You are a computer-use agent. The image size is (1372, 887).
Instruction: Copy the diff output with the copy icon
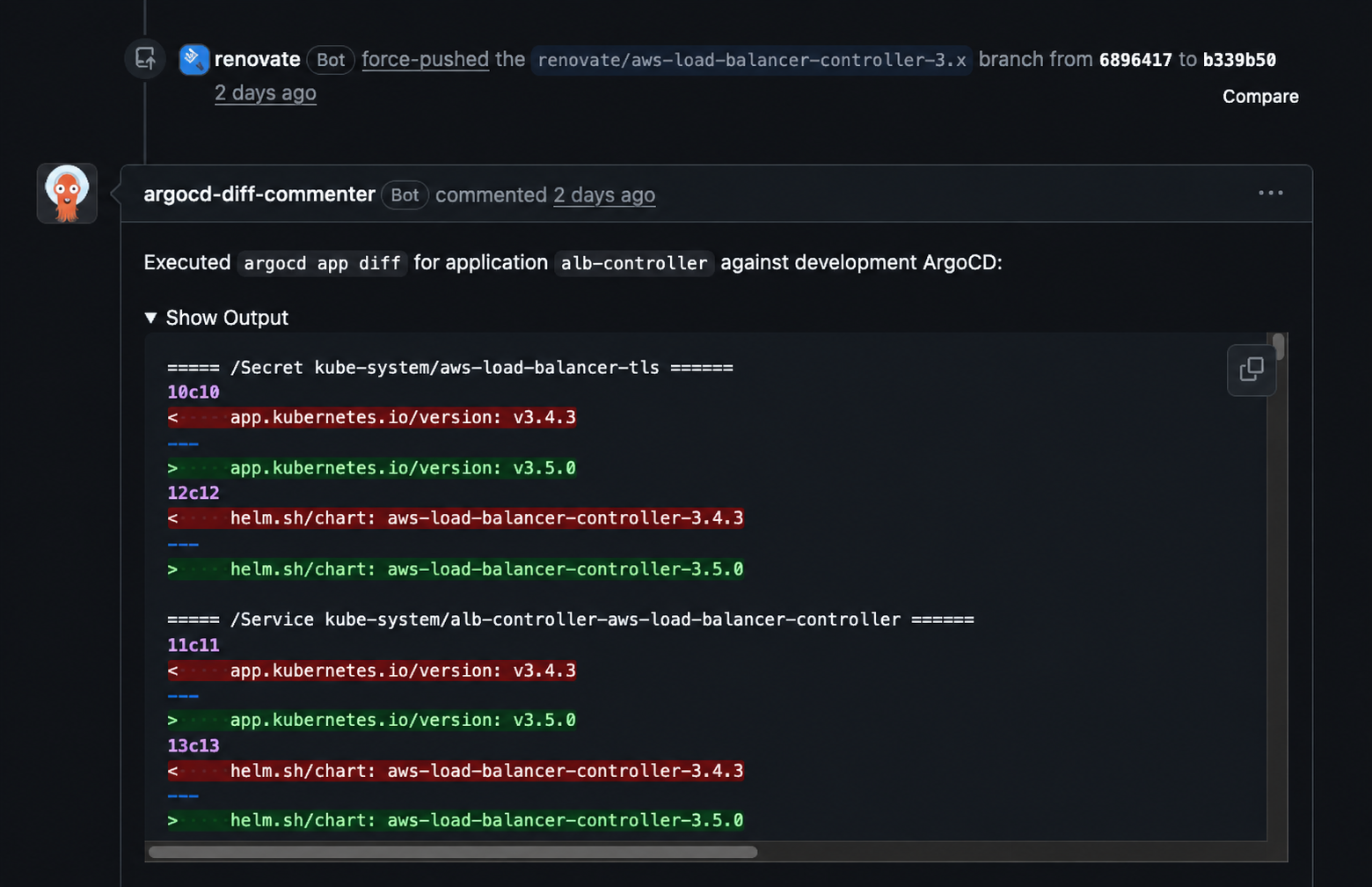[x=1252, y=370]
